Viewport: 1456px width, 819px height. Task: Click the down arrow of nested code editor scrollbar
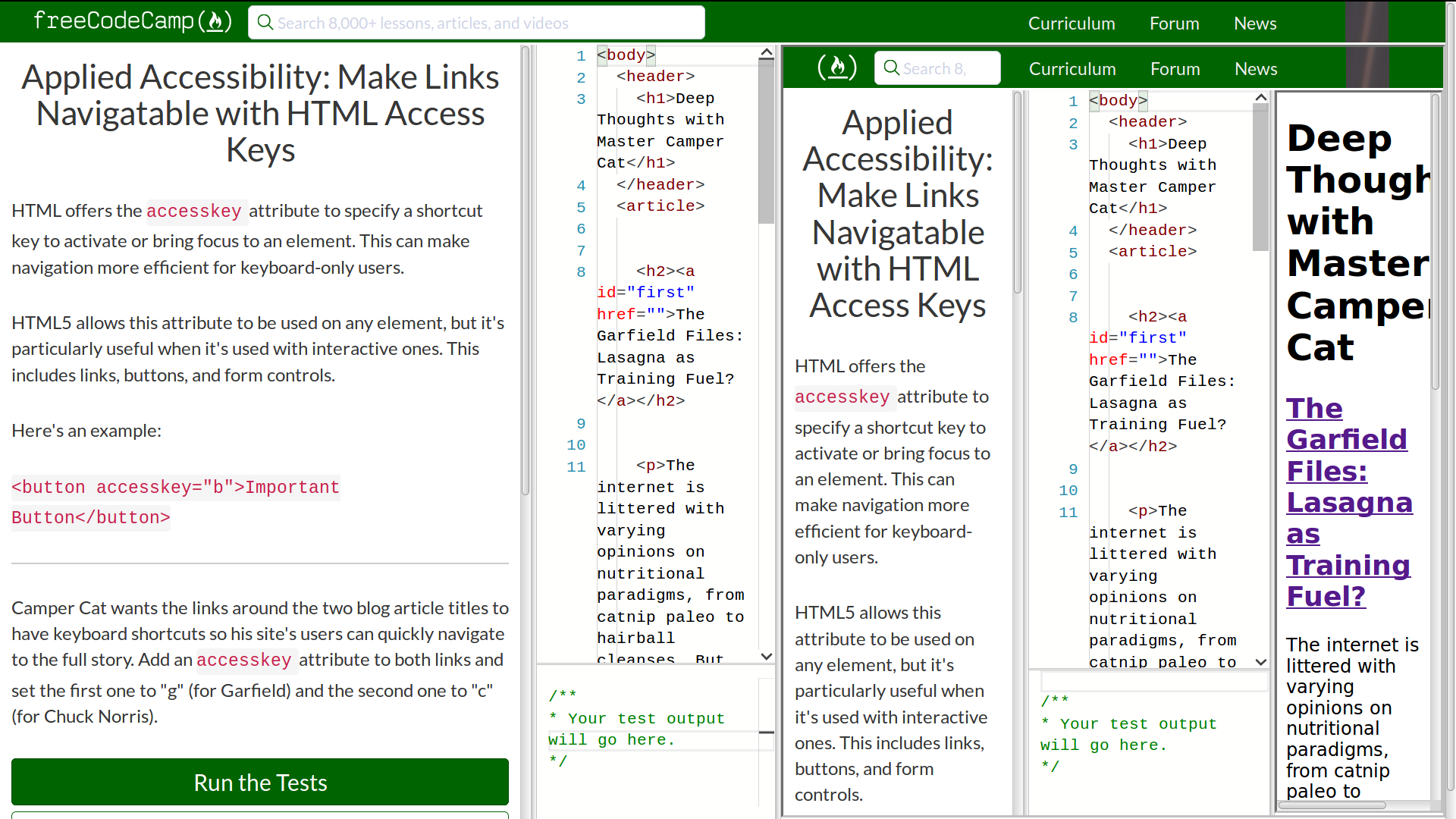click(x=1260, y=662)
